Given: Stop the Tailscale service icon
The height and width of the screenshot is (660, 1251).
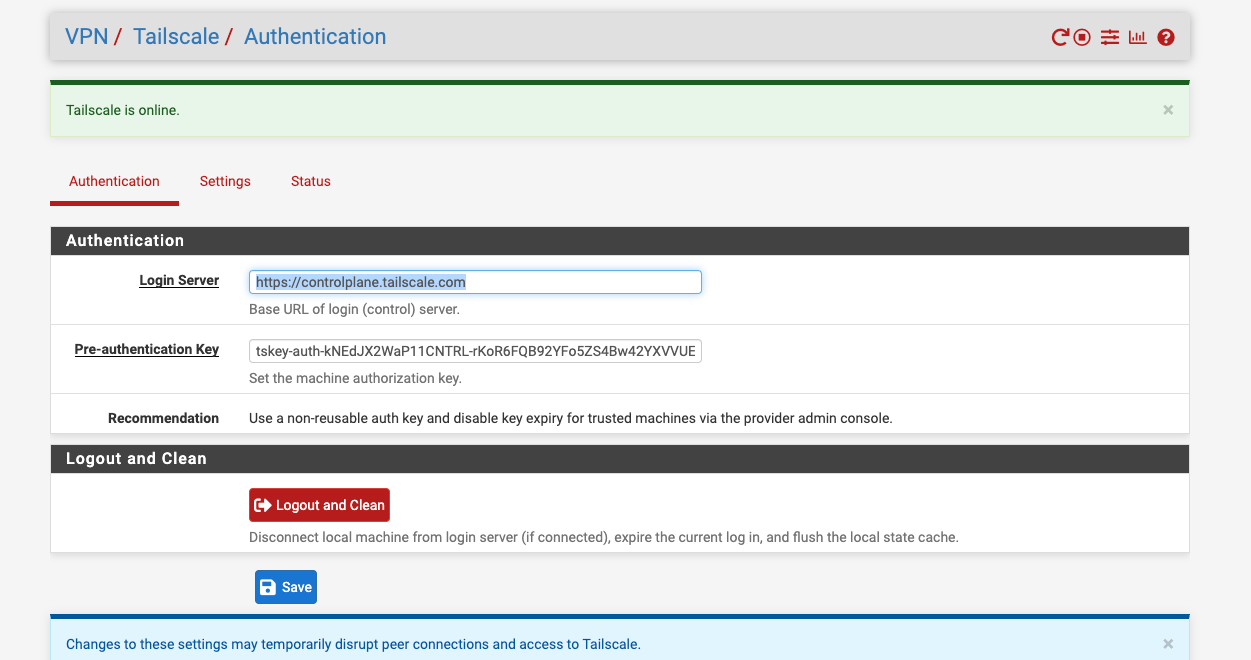Looking at the screenshot, I should pos(1082,38).
